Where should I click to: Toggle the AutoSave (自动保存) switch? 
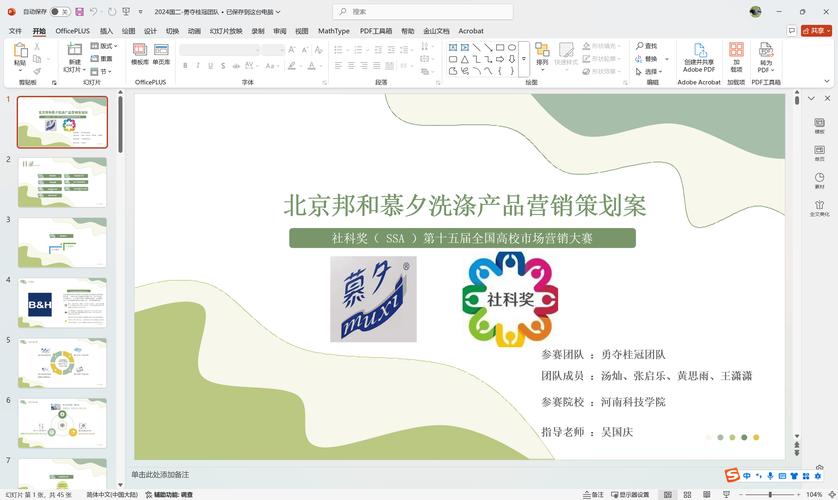click(x=60, y=12)
